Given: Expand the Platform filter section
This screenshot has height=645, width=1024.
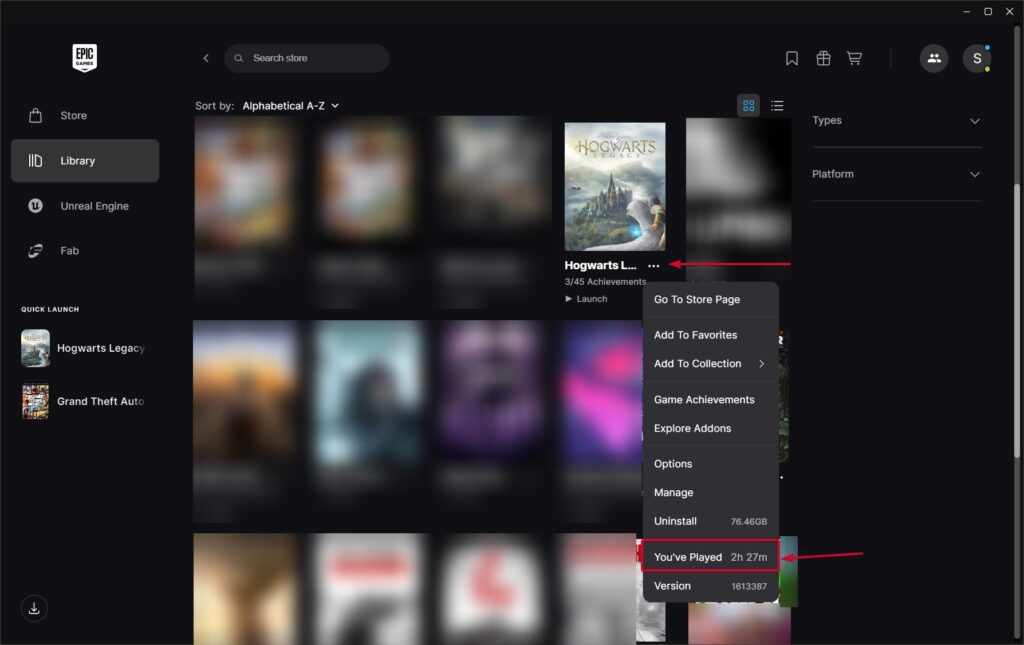Looking at the screenshot, I should pos(896,174).
